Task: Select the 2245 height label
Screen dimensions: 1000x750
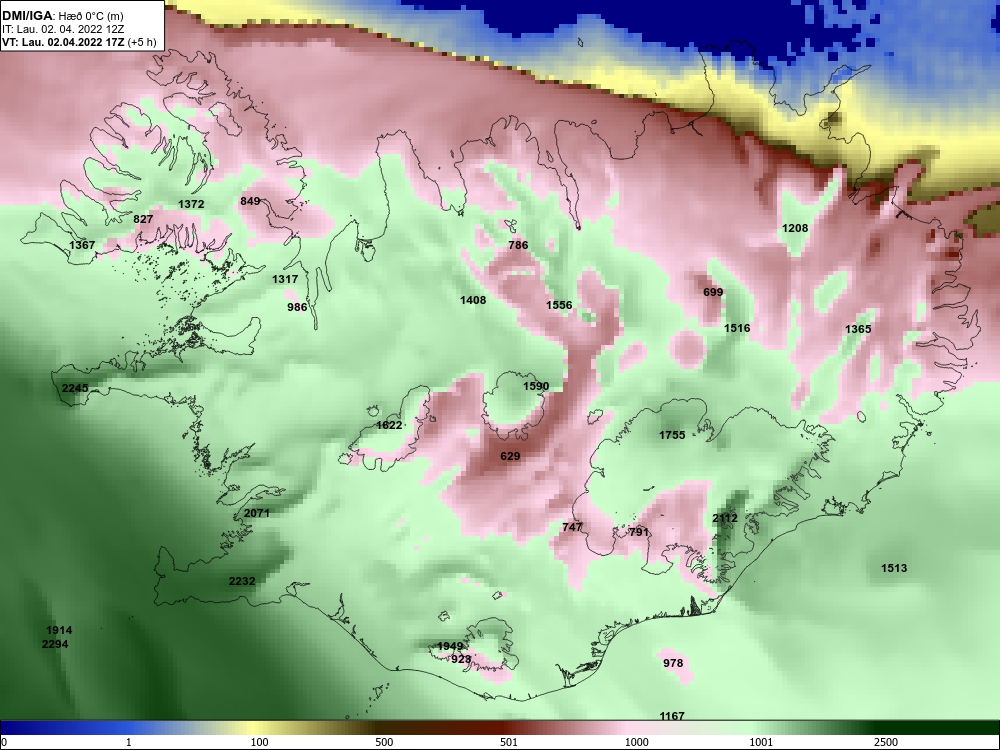Action: pos(75,388)
